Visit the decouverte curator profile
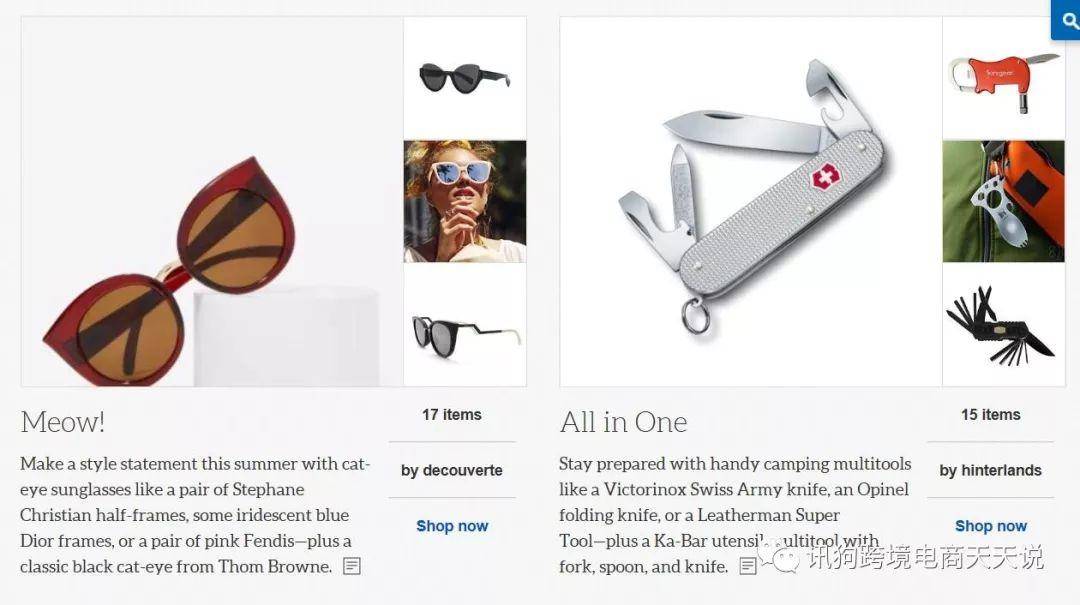1080x605 pixels. click(452, 471)
